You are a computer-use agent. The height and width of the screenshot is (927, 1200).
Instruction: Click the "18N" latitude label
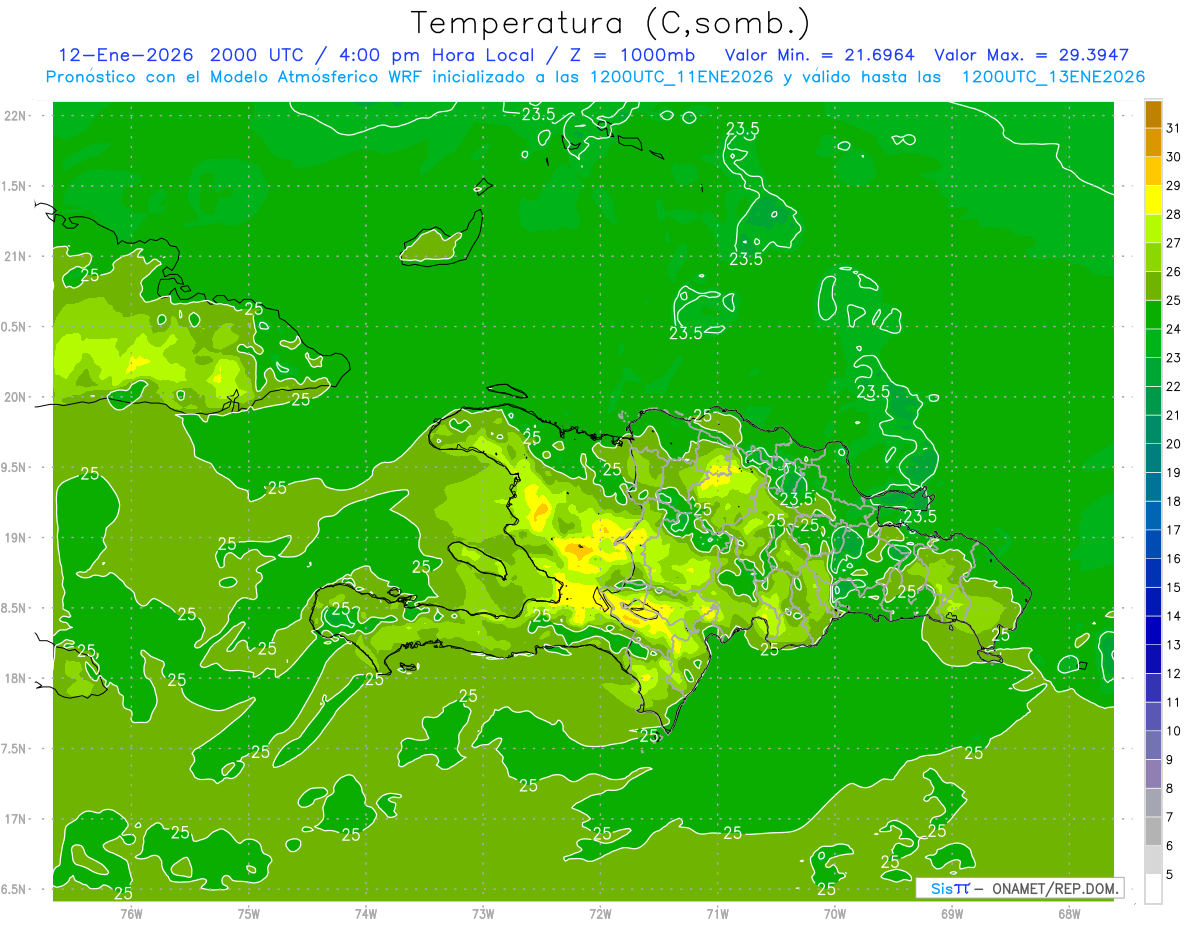pyautogui.click(x=17, y=678)
